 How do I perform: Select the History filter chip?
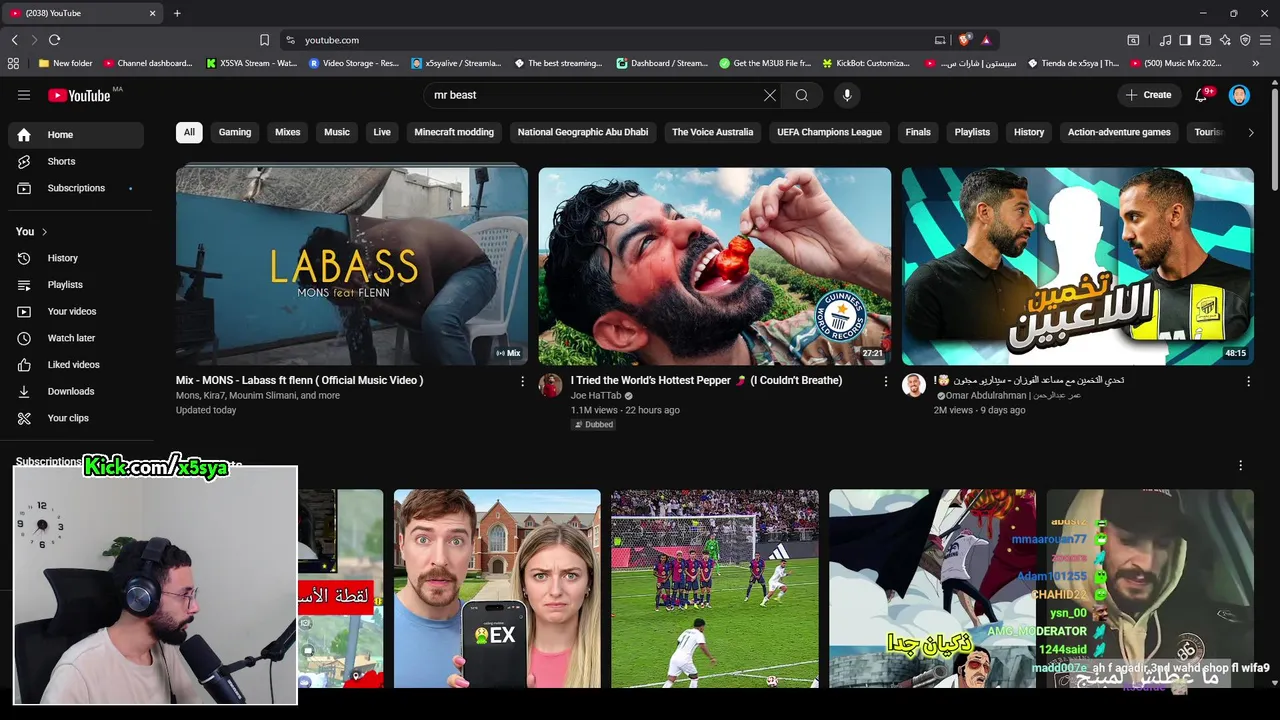(x=1029, y=132)
